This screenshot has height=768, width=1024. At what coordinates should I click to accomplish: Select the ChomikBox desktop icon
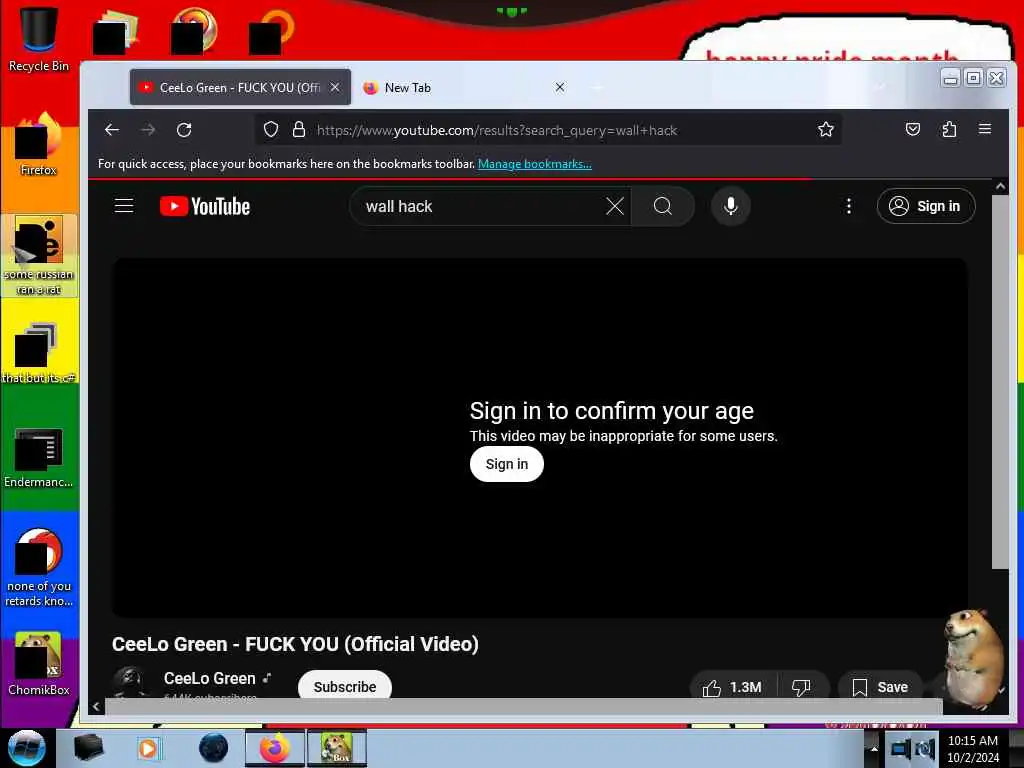[x=39, y=664]
